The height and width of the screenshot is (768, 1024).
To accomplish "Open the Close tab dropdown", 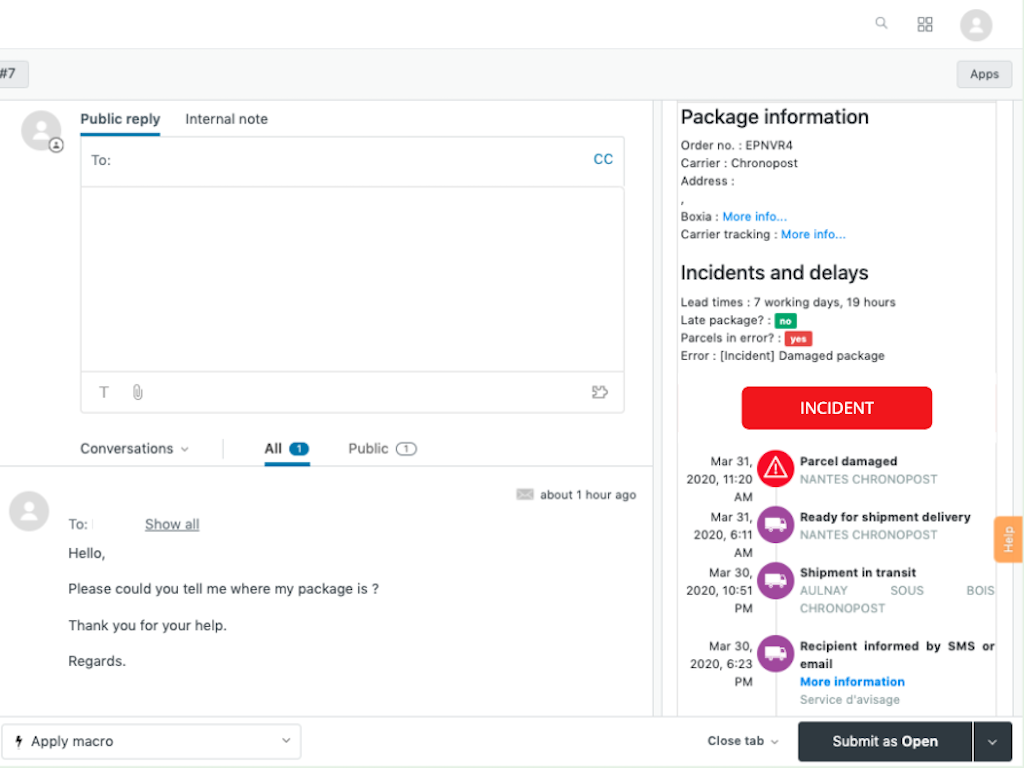I will click(741, 741).
